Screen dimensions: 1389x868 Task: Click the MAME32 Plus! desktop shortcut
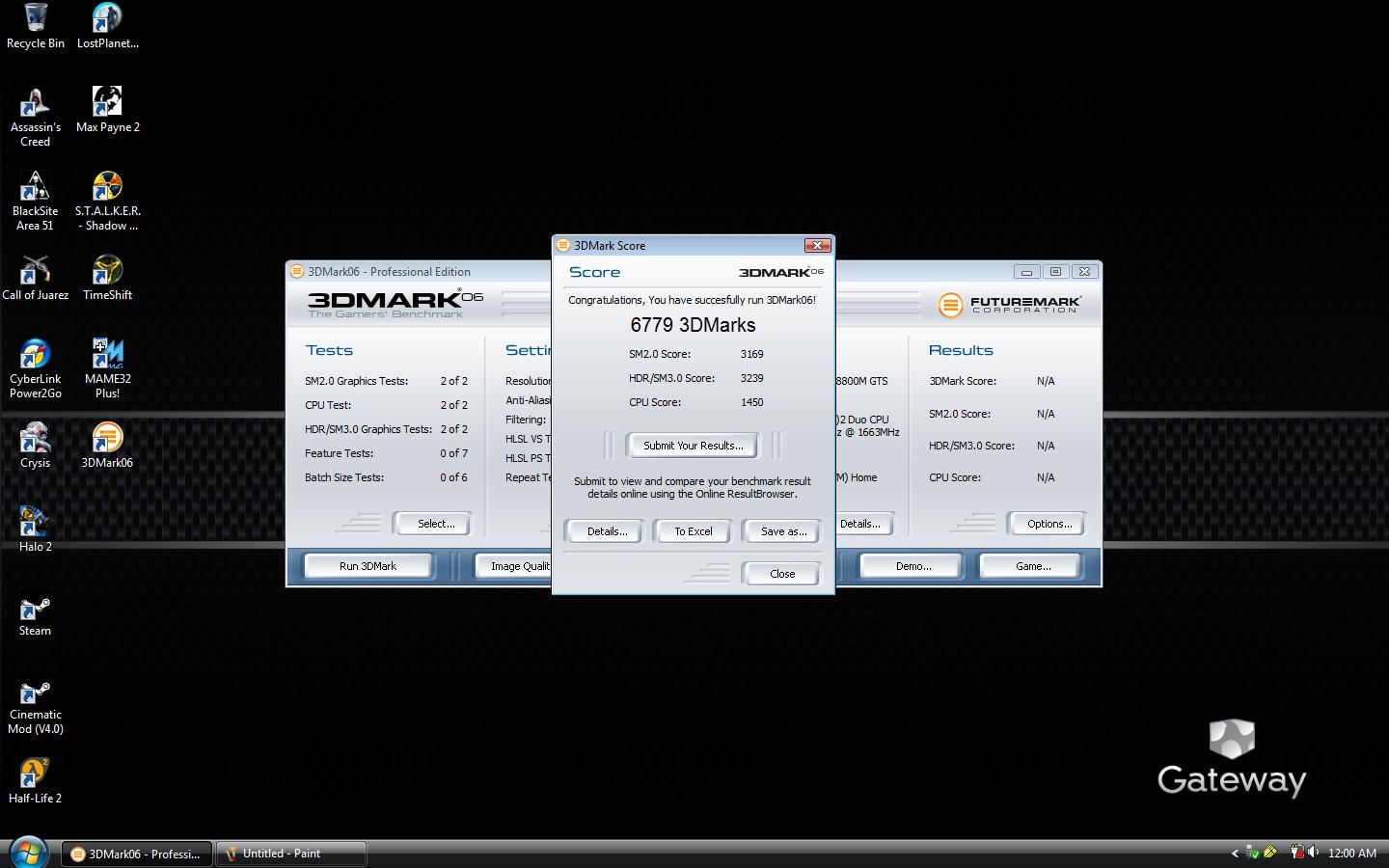pyautogui.click(x=107, y=368)
